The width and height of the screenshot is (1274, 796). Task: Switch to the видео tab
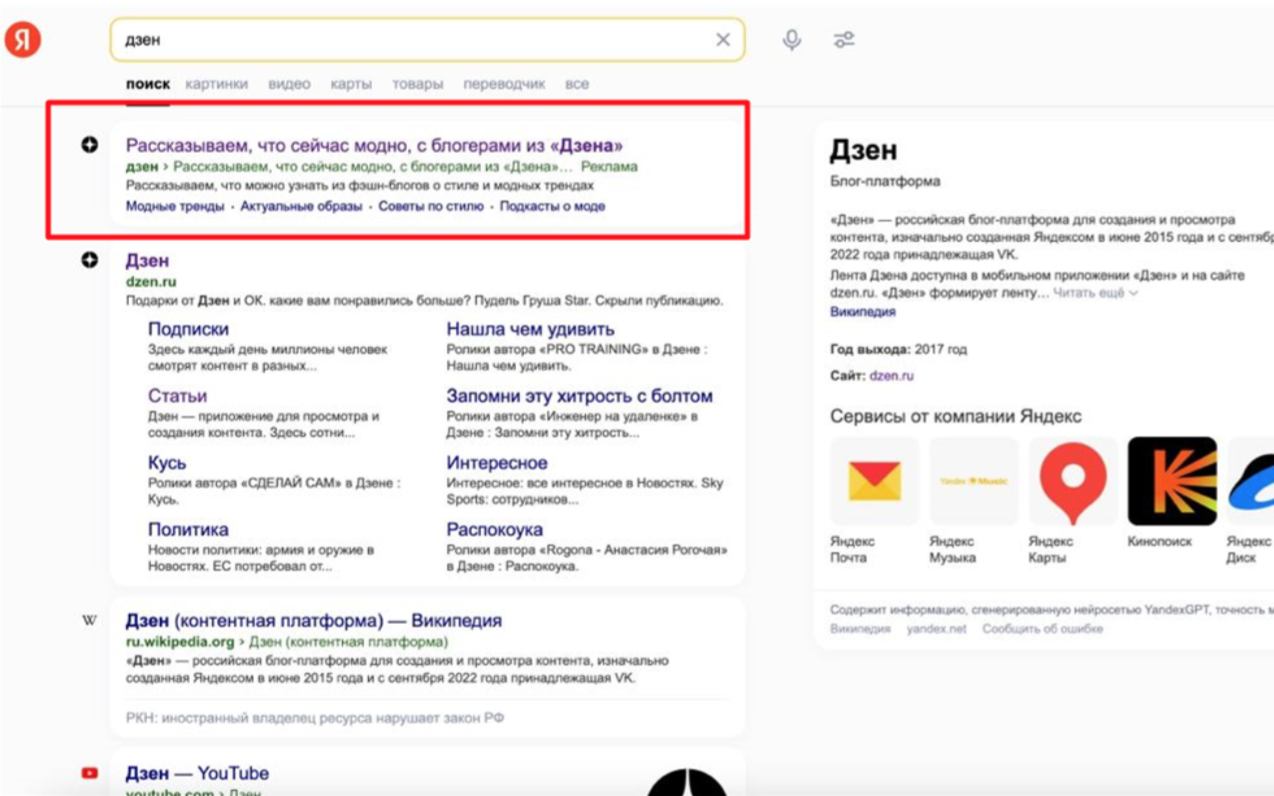pyautogui.click(x=289, y=84)
